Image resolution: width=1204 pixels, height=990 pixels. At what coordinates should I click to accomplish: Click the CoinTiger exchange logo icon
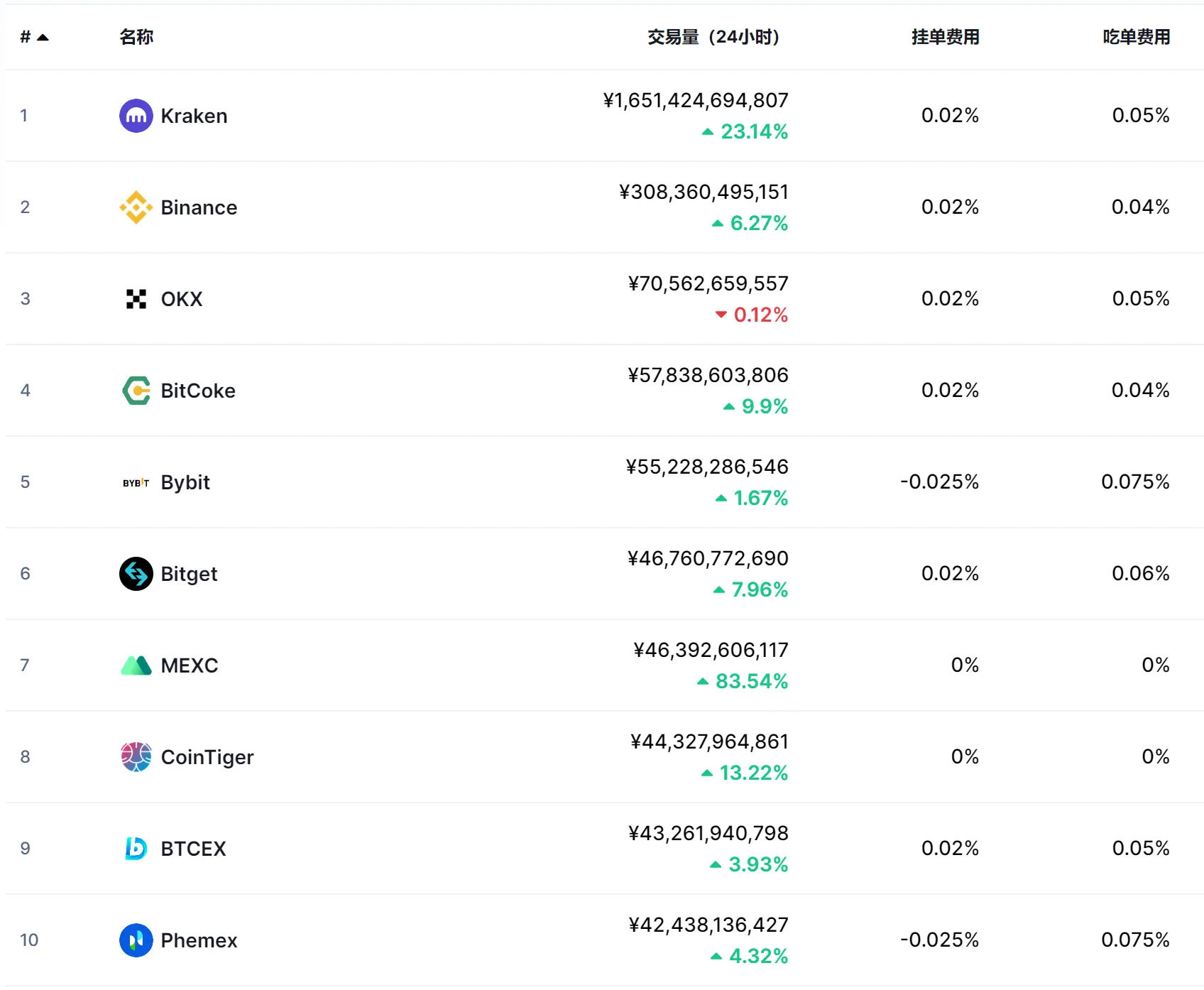136,757
